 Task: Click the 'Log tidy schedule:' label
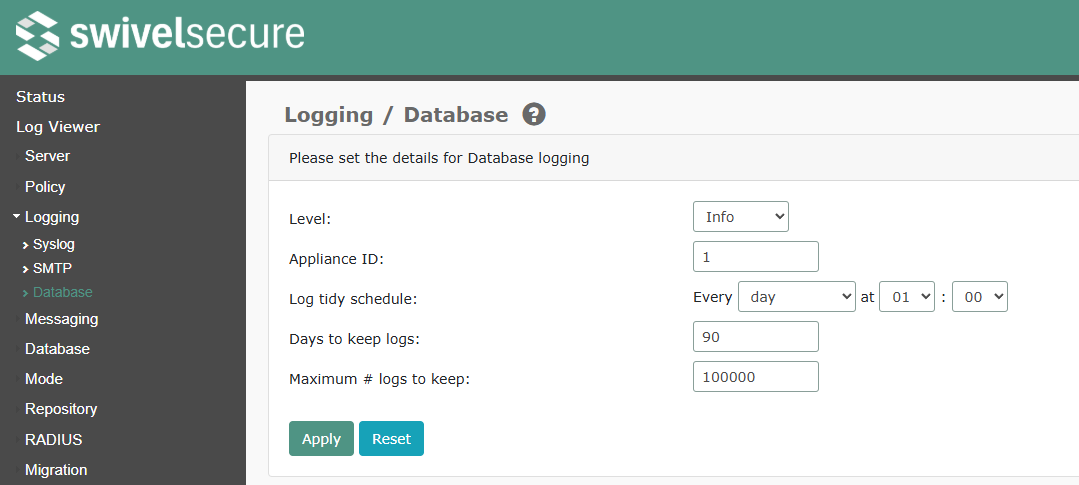(x=354, y=299)
